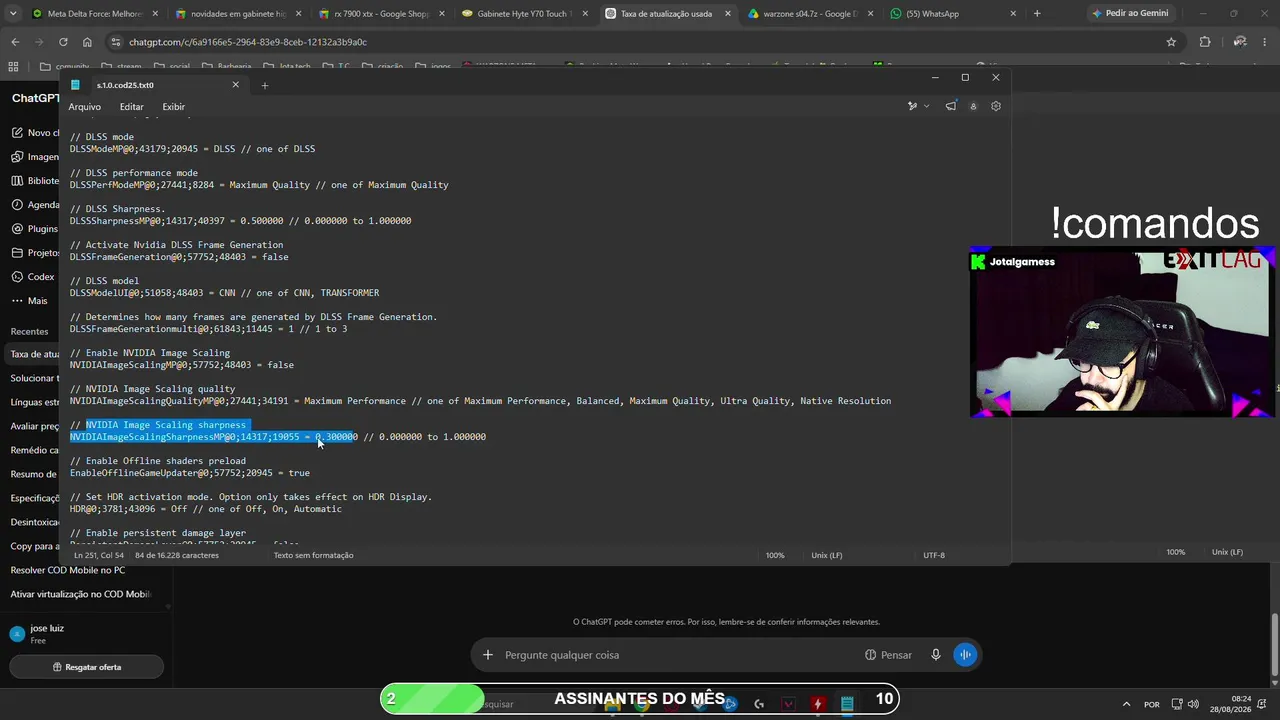1280x720 pixels.
Task: Close the s.1.0.cod25.txt0 Notepad tab
Action: pyautogui.click(x=235, y=85)
